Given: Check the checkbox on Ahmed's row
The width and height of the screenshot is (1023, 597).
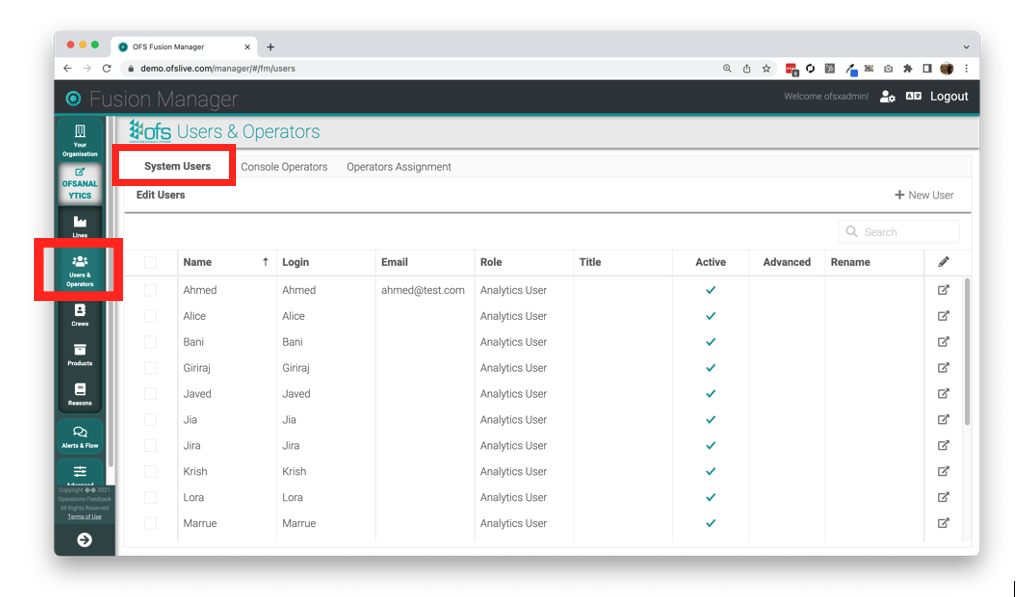Looking at the screenshot, I should (151, 290).
